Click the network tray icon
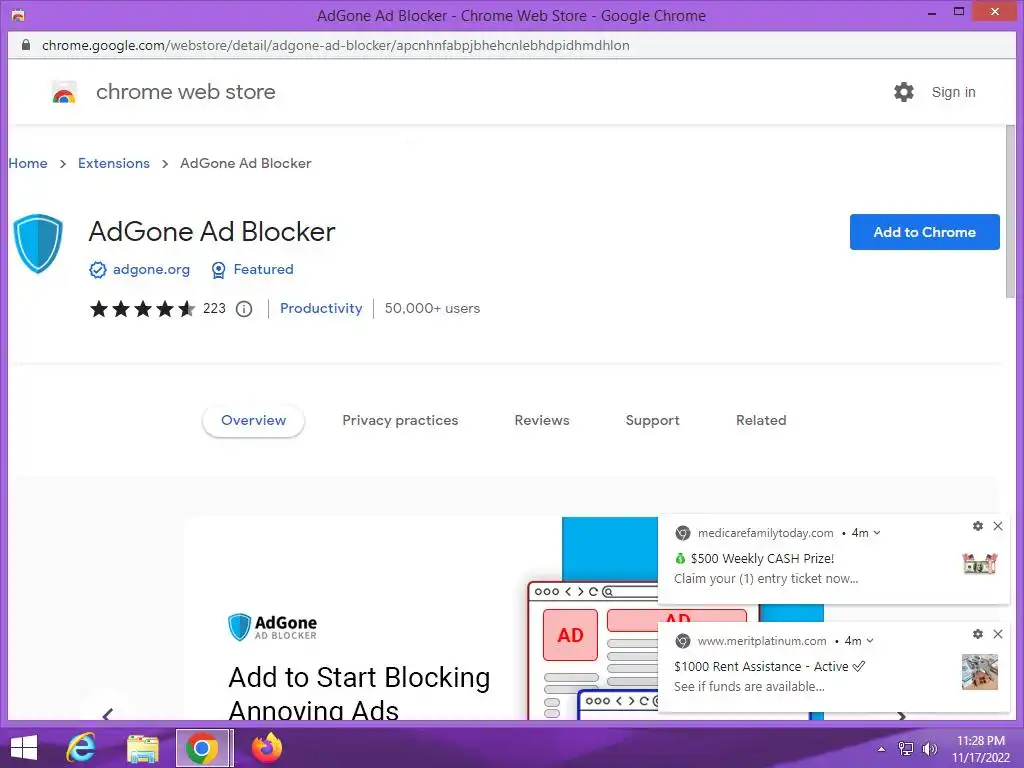 (x=906, y=749)
